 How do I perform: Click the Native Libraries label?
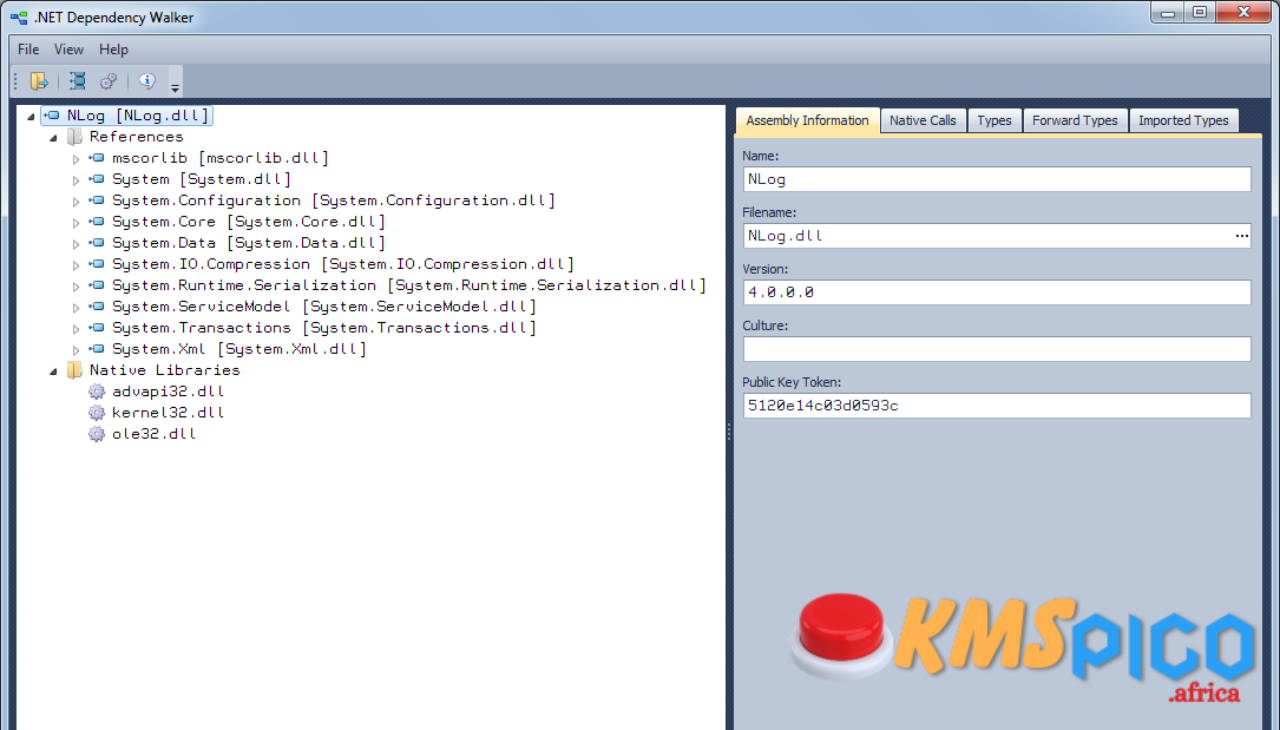(165, 370)
